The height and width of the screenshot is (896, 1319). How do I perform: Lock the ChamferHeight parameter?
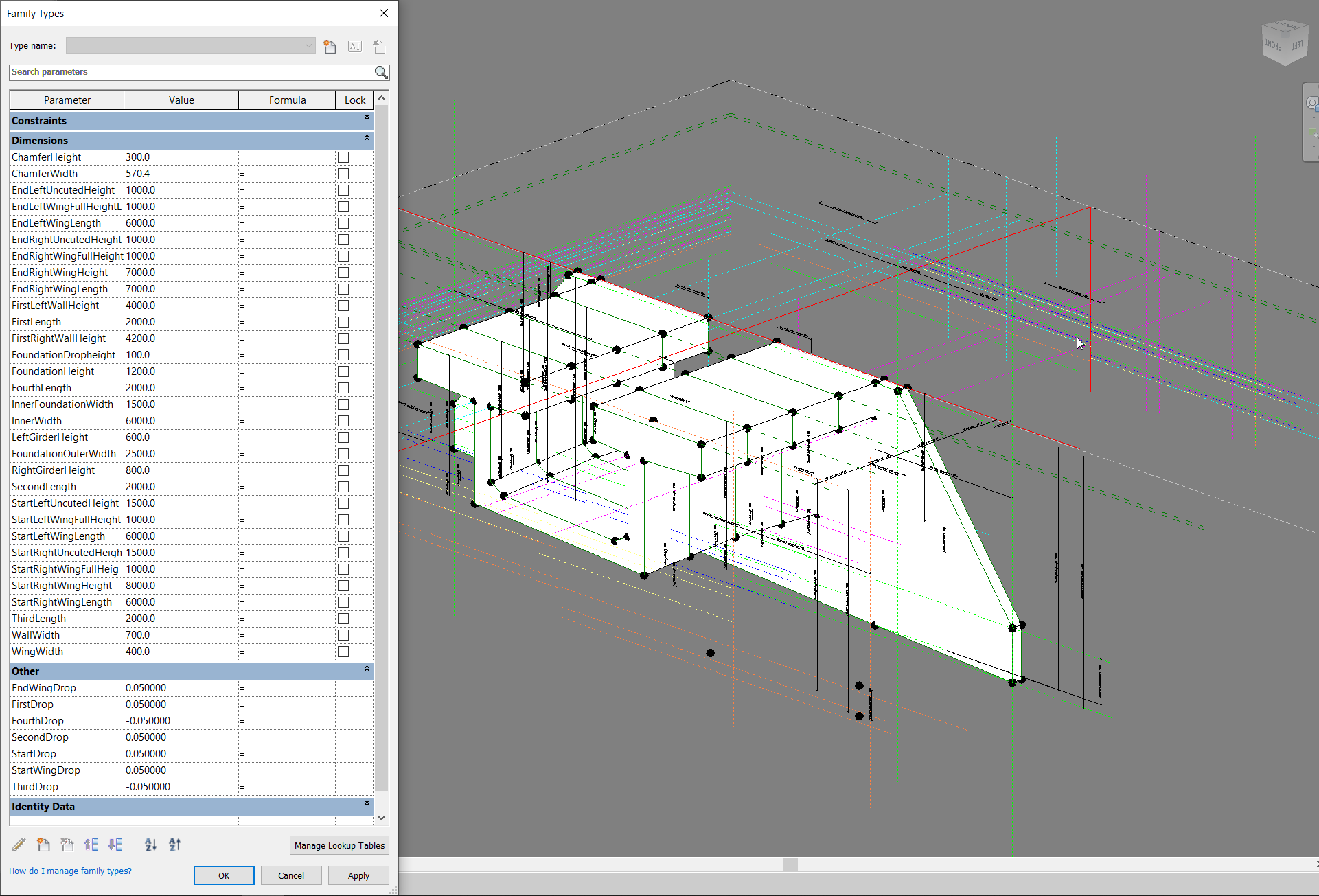(343, 157)
